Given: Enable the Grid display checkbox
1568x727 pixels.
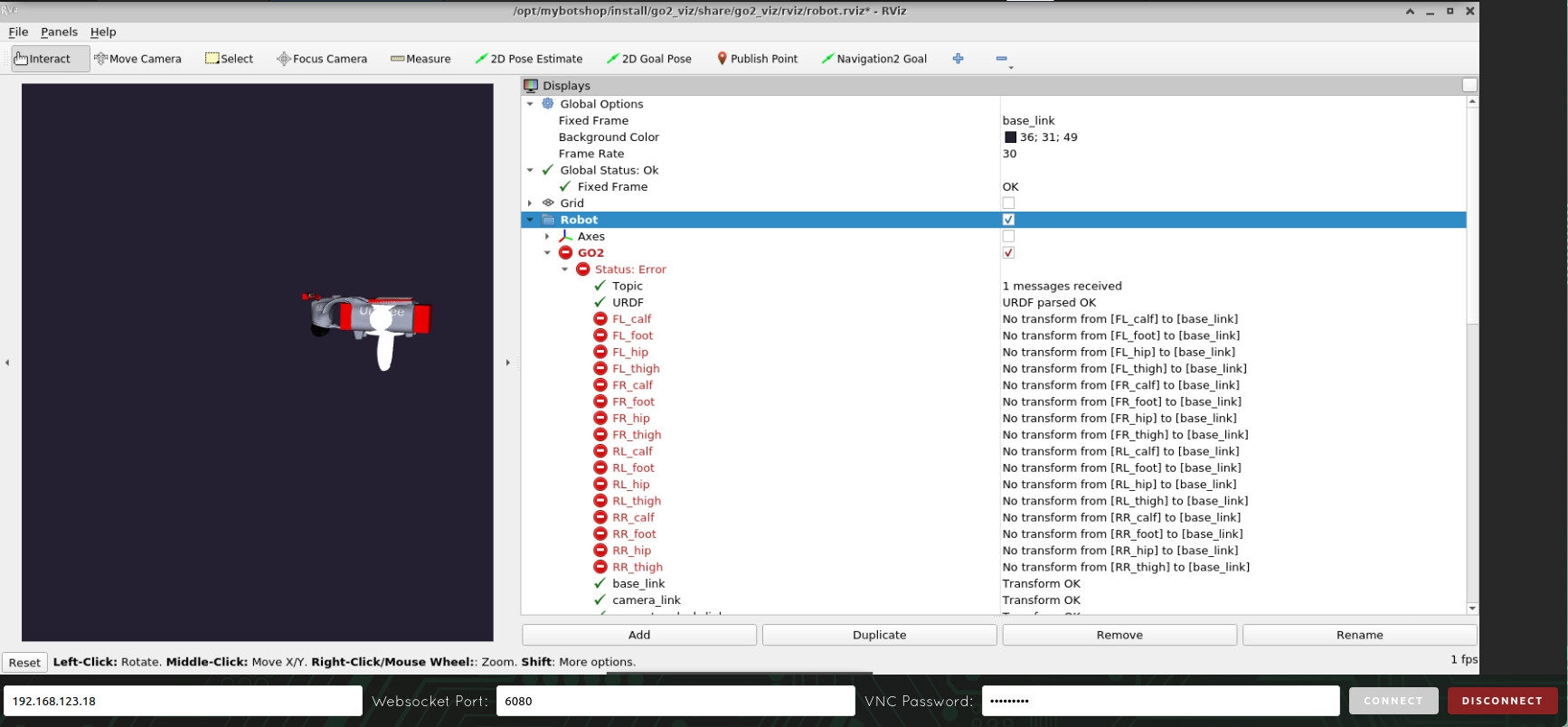Looking at the screenshot, I should [1008, 203].
